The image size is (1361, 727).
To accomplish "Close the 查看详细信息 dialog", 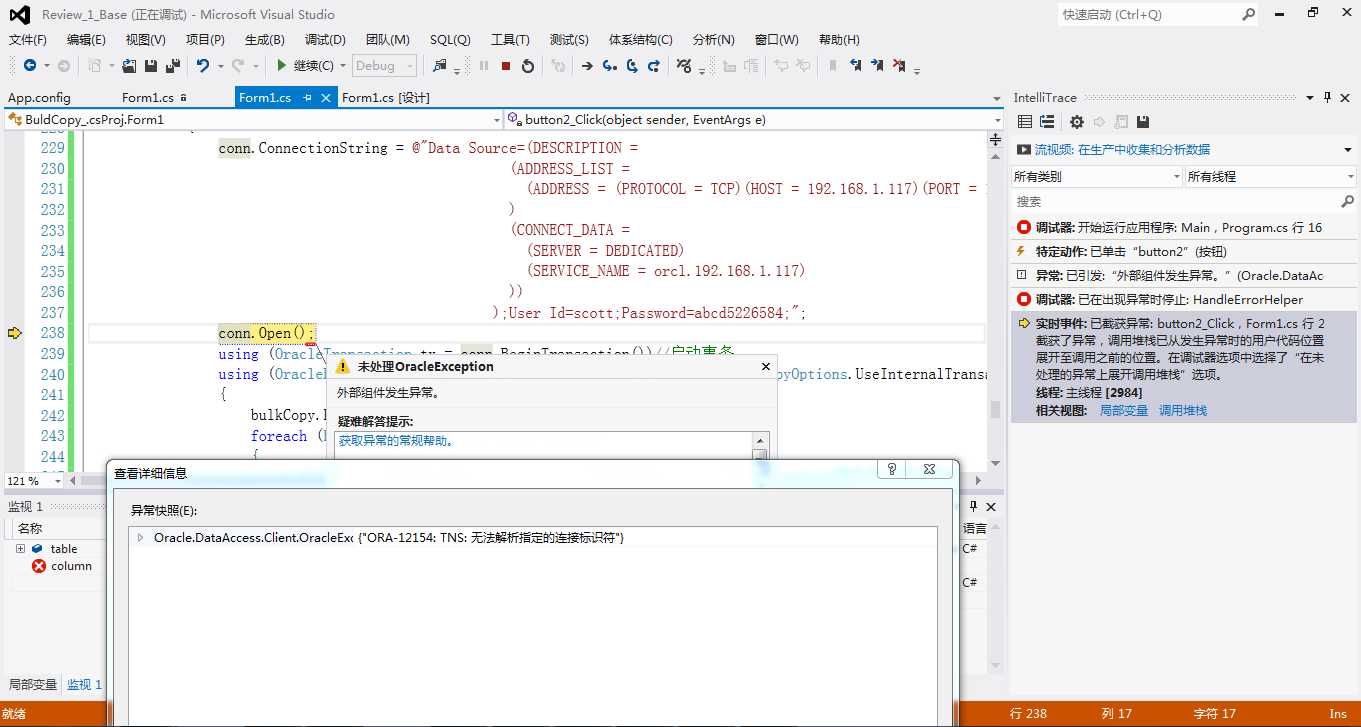I will click(929, 469).
